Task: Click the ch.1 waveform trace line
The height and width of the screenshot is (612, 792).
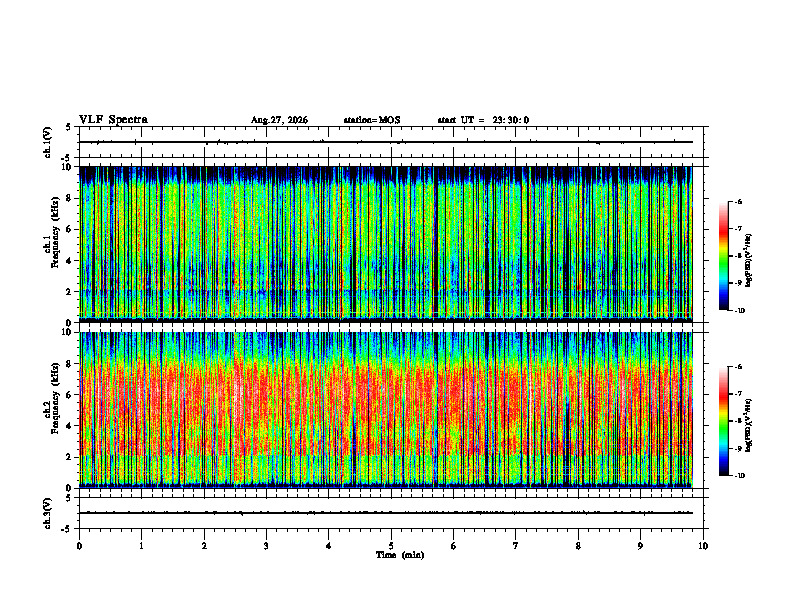Action: coord(386,142)
